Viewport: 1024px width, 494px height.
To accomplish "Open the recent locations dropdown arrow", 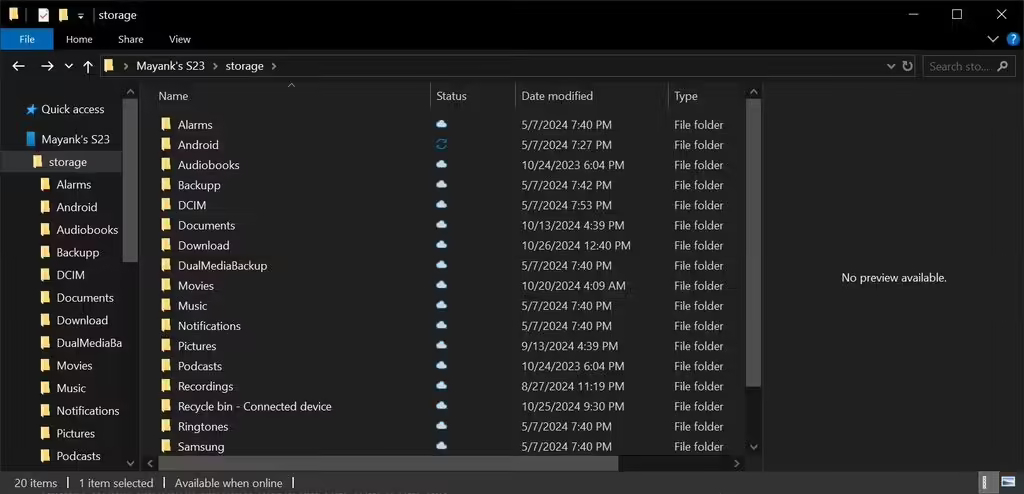I will [x=69, y=66].
